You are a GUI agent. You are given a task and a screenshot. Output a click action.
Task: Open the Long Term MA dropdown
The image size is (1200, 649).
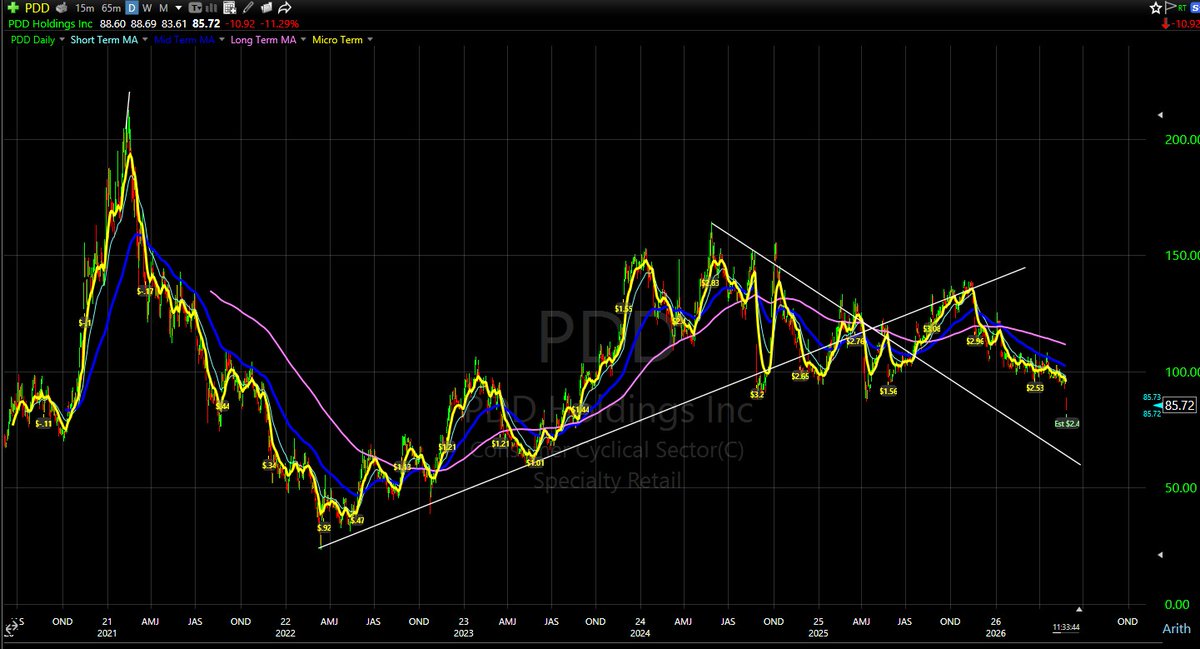click(303, 40)
